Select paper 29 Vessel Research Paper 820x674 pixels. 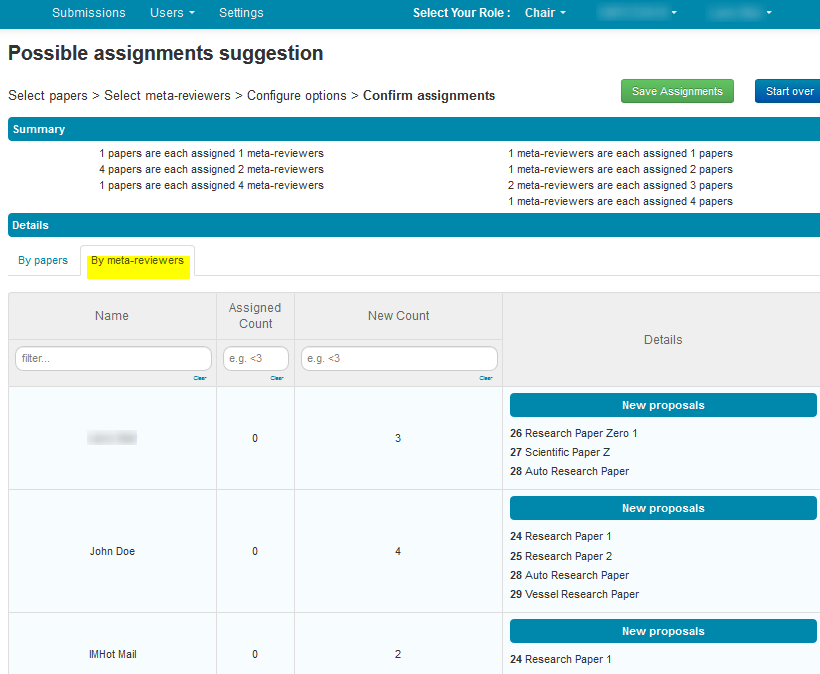575,595
